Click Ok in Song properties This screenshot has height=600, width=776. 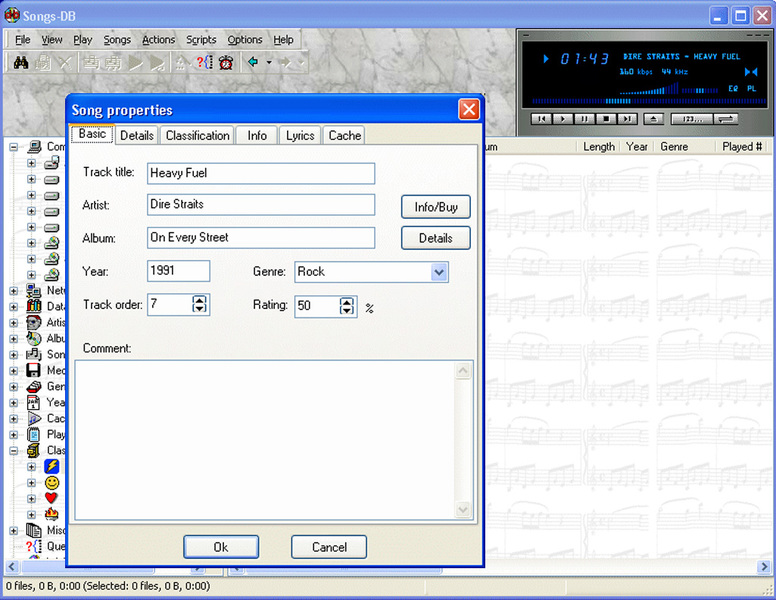coord(221,547)
